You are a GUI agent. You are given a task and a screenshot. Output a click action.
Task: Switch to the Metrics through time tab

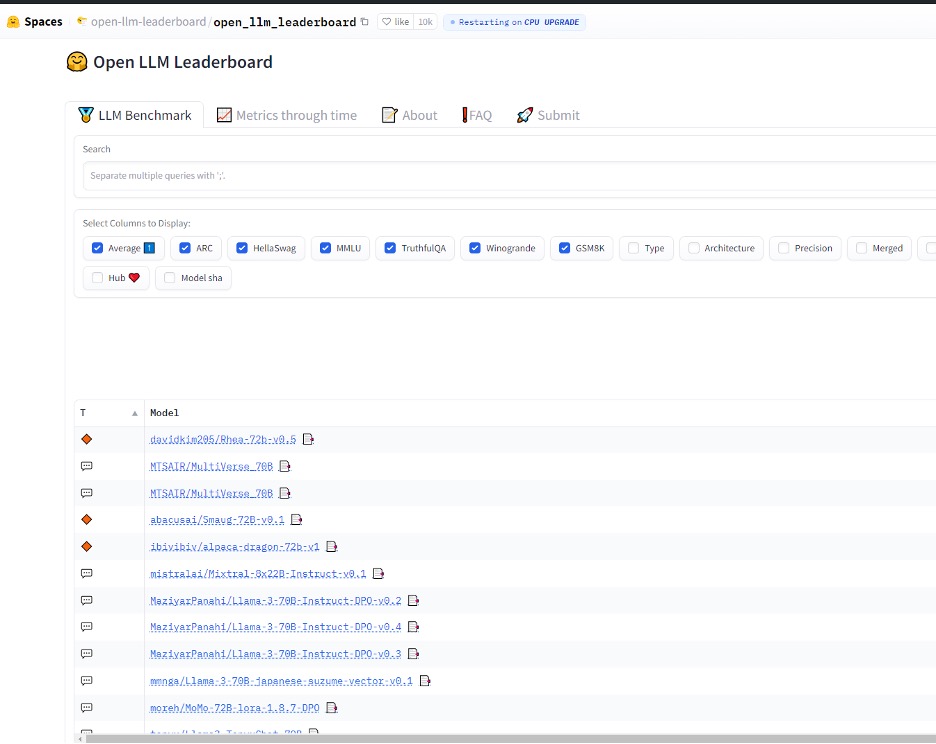tap(286, 115)
